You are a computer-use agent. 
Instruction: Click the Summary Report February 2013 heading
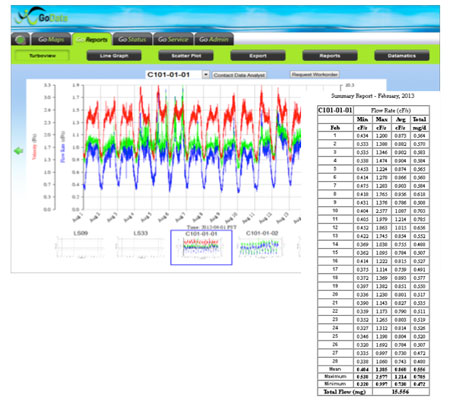pyautogui.click(x=373, y=96)
